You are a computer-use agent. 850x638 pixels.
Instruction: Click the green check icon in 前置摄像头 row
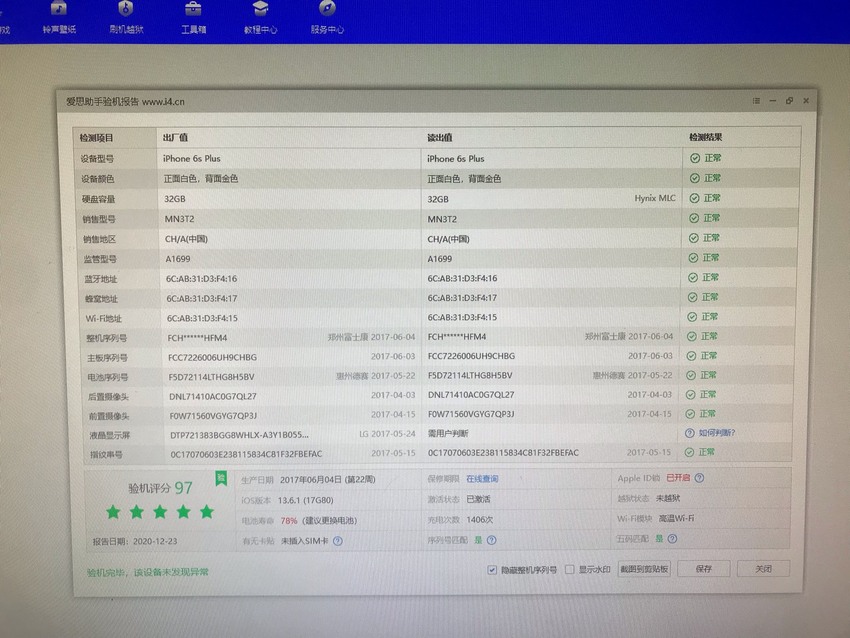click(x=690, y=414)
